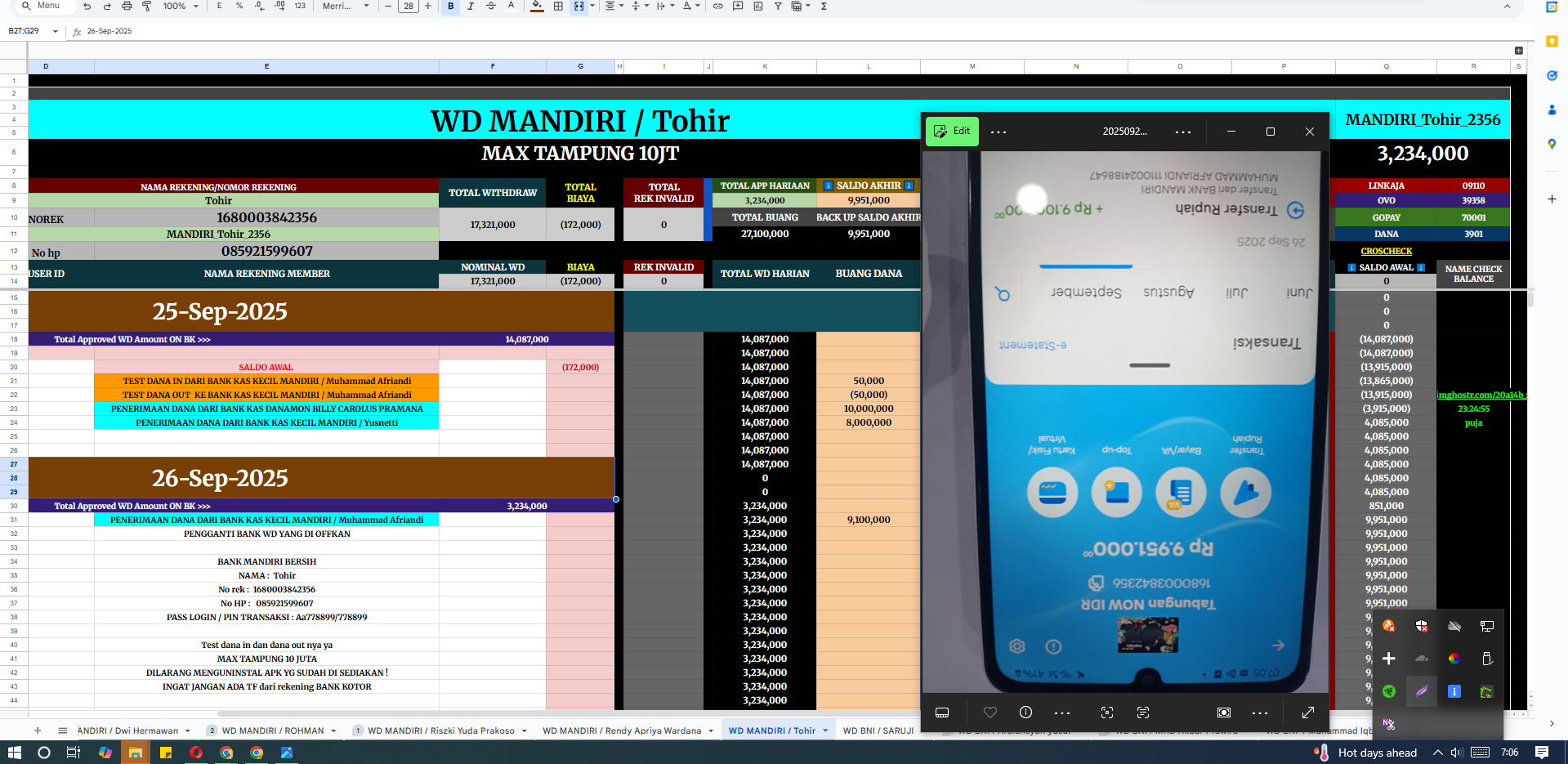Activate the paint format tool

[147, 6]
